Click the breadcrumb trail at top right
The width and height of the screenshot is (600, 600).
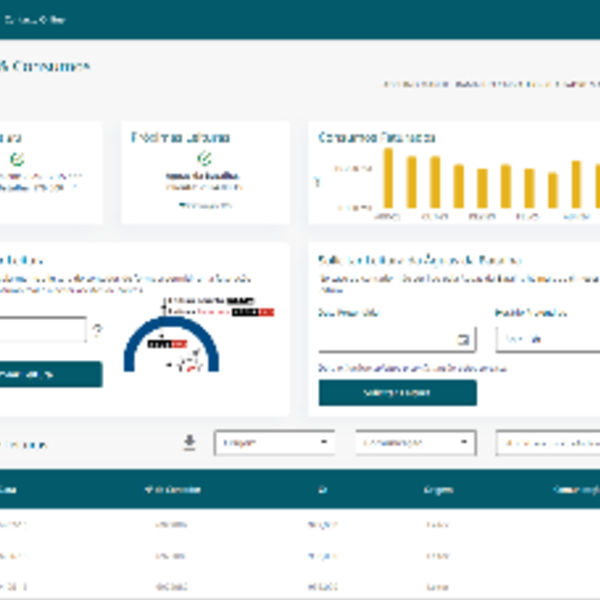pyautogui.click(x=490, y=85)
